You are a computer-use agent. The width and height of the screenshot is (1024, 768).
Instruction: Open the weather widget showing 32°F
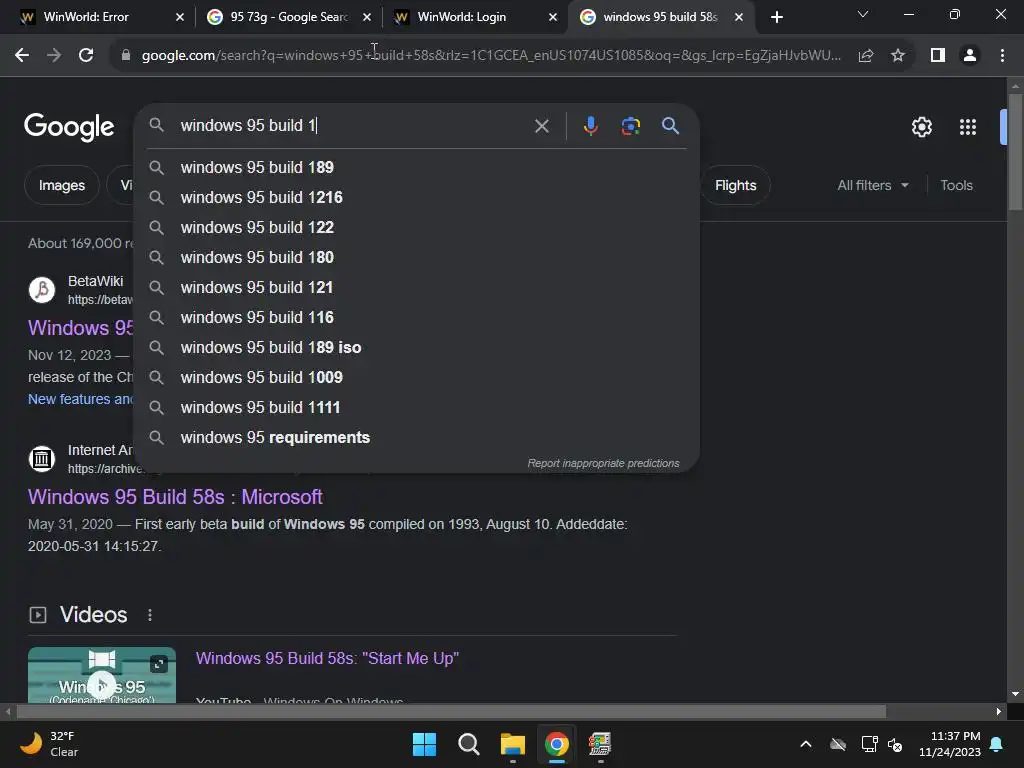[49, 744]
